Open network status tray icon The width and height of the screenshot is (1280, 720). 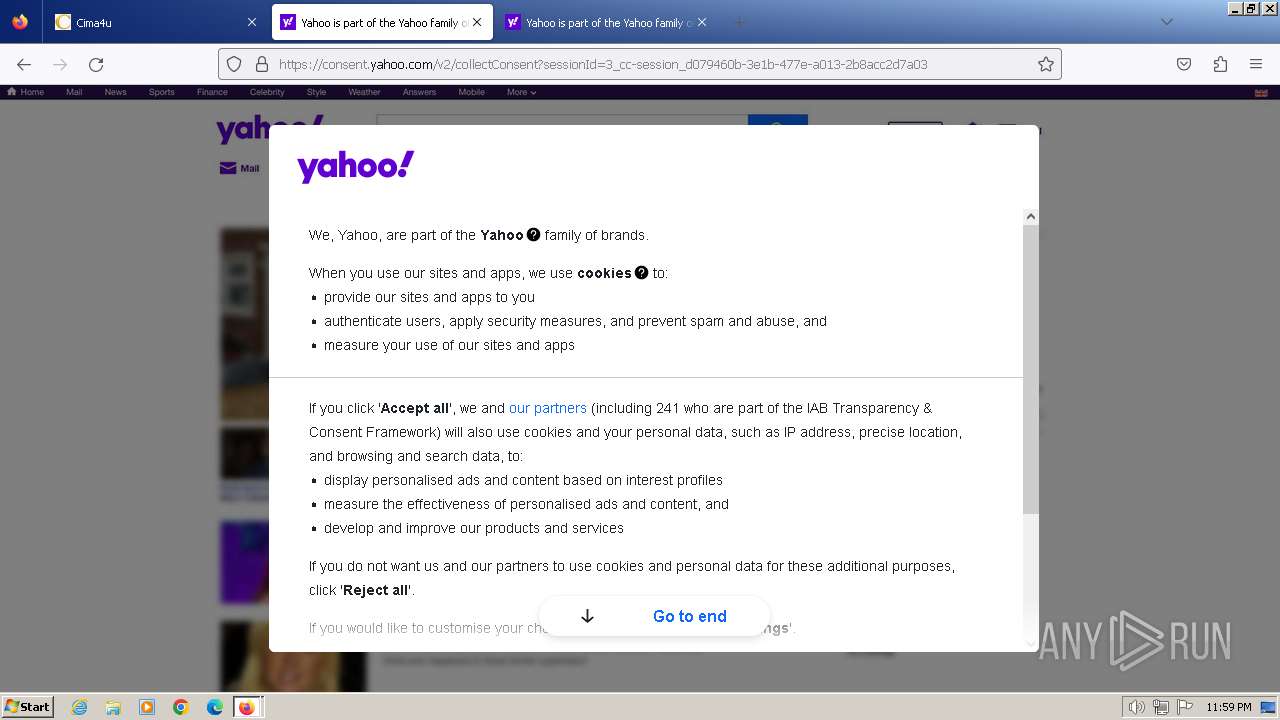coord(1161,707)
